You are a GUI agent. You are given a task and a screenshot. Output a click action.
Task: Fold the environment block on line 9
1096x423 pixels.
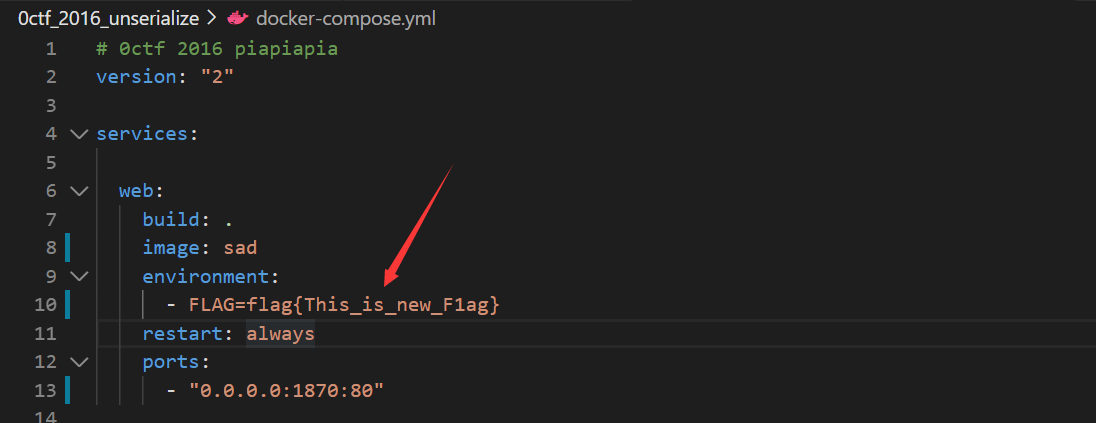pos(80,277)
